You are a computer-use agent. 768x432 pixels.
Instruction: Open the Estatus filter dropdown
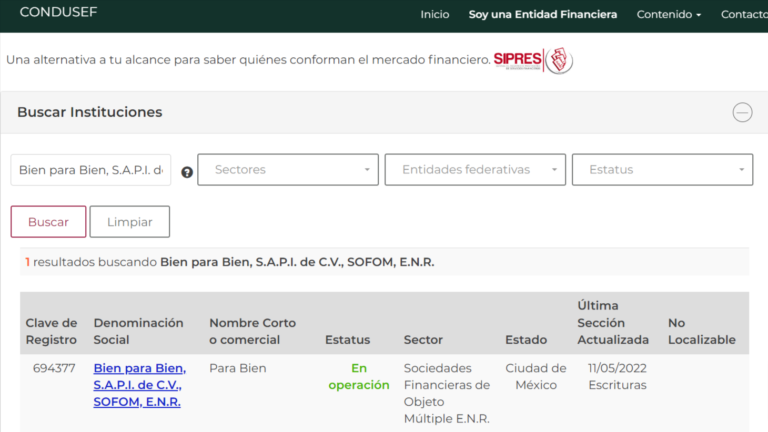click(662, 170)
